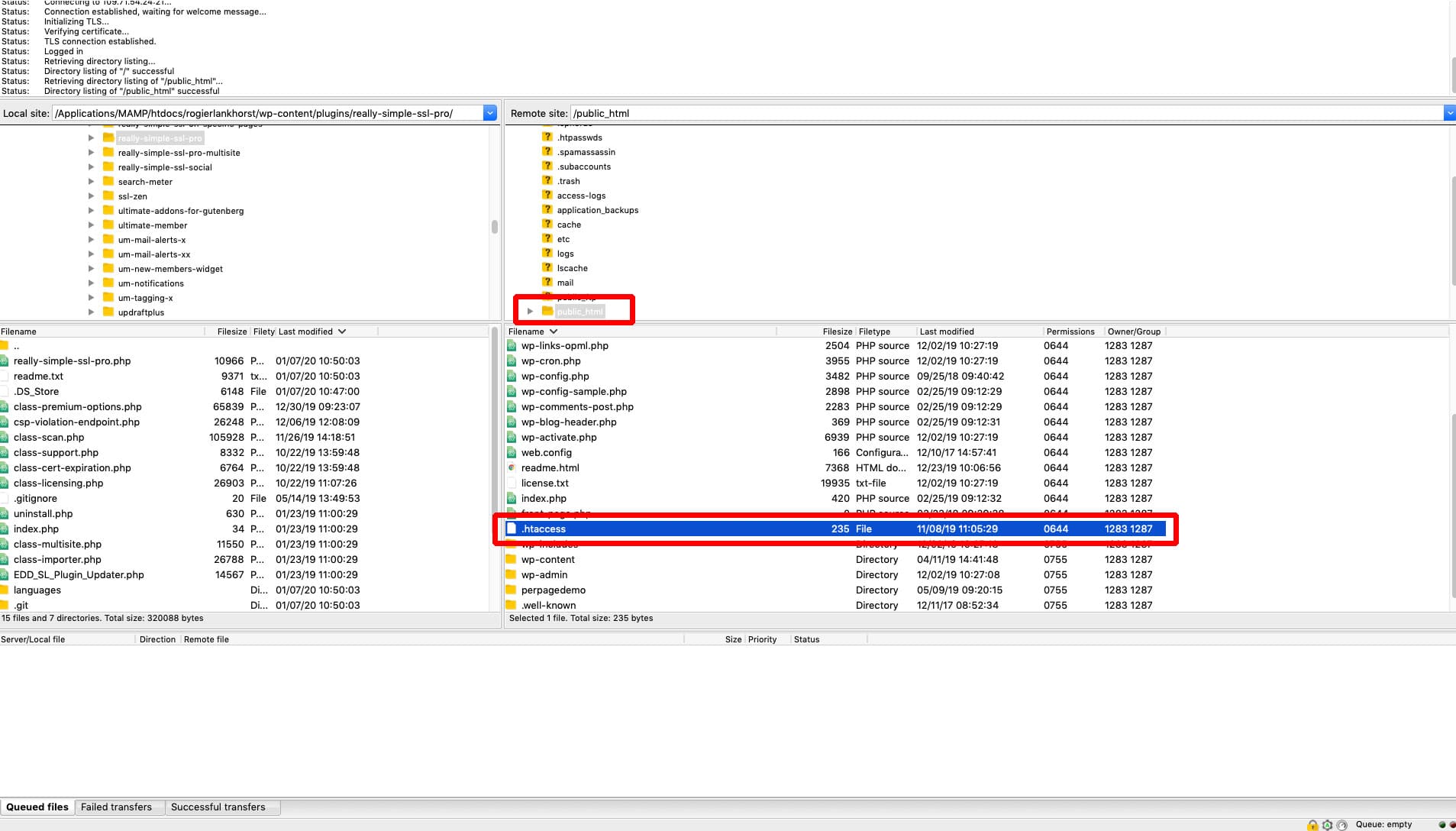The image size is (1456, 831).
Task: Open the Remote site path dropdown
Action: (x=1449, y=112)
